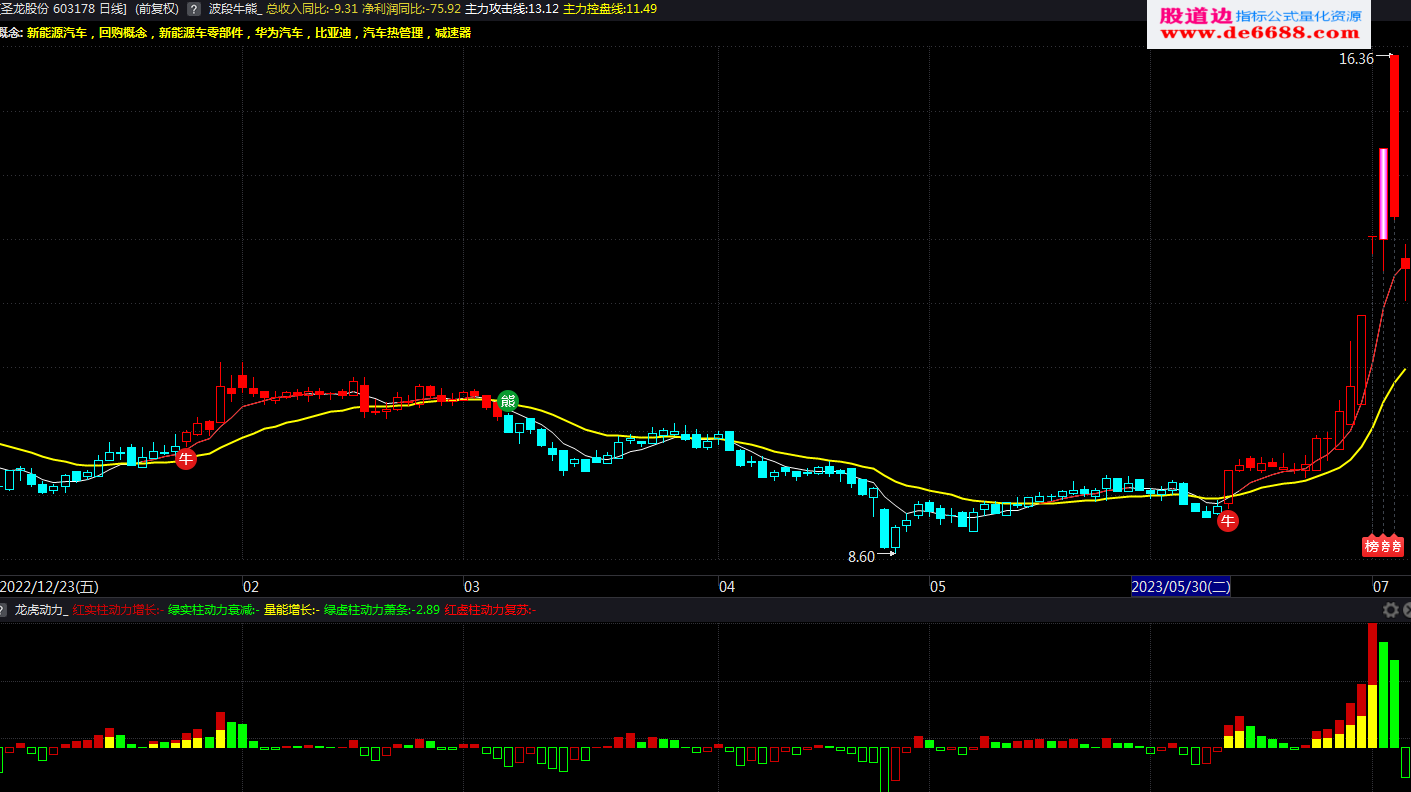Select the large cyan candle above 8.60
The width and height of the screenshot is (1411, 792).
pyautogui.click(x=884, y=528)
